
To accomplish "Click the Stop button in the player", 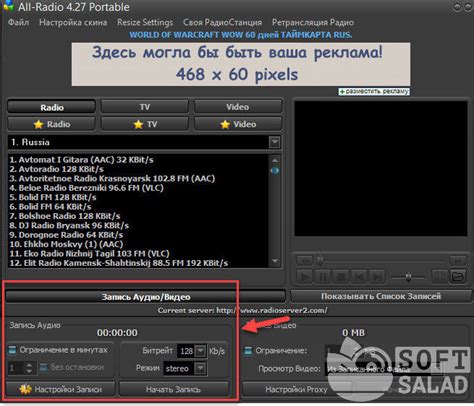I will click(341, 277).
